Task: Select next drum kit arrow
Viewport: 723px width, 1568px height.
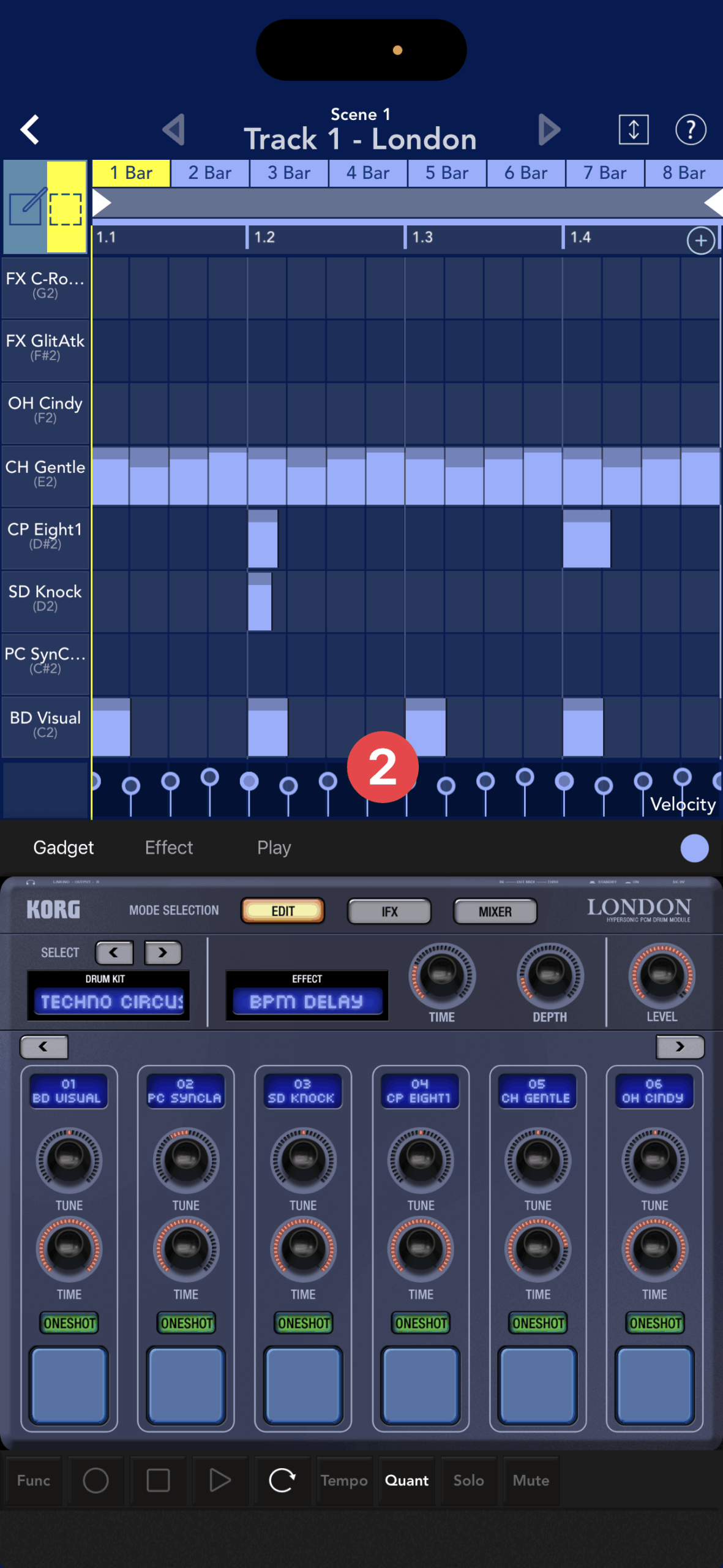Action: [163, 952]
